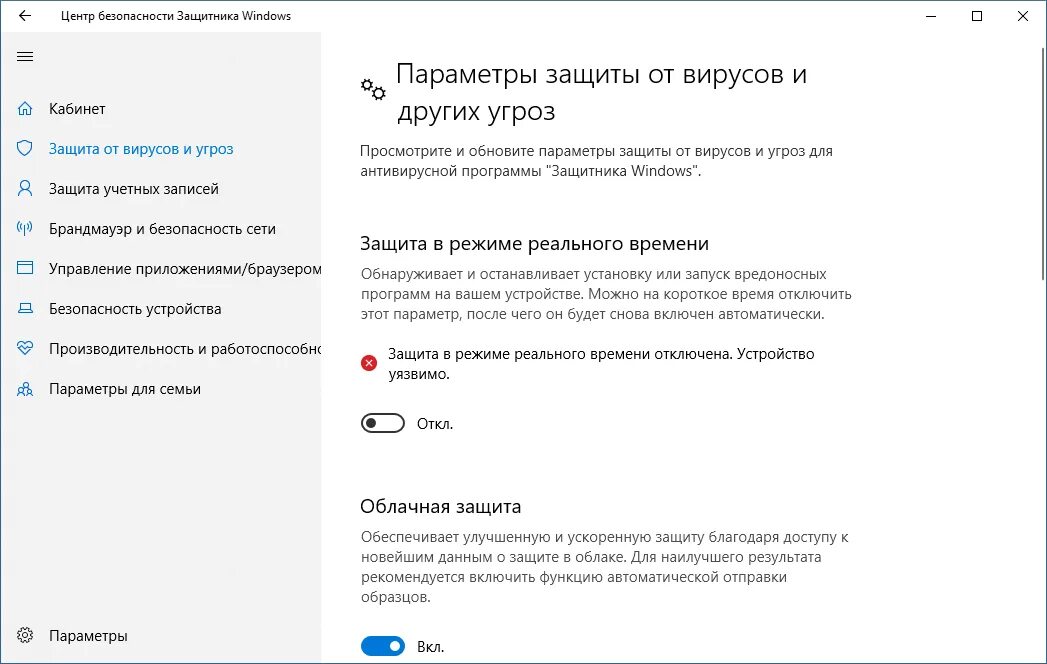Click the person icon for account protection
This screenshot has height=664, width=1047.
(x=25, y=188)
